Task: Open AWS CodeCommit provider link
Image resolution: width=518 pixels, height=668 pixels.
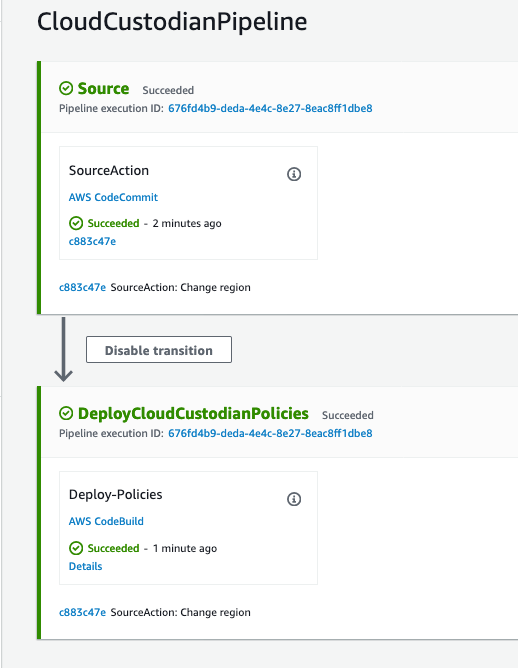Action: pyautogui.click(x=113, y=197)
